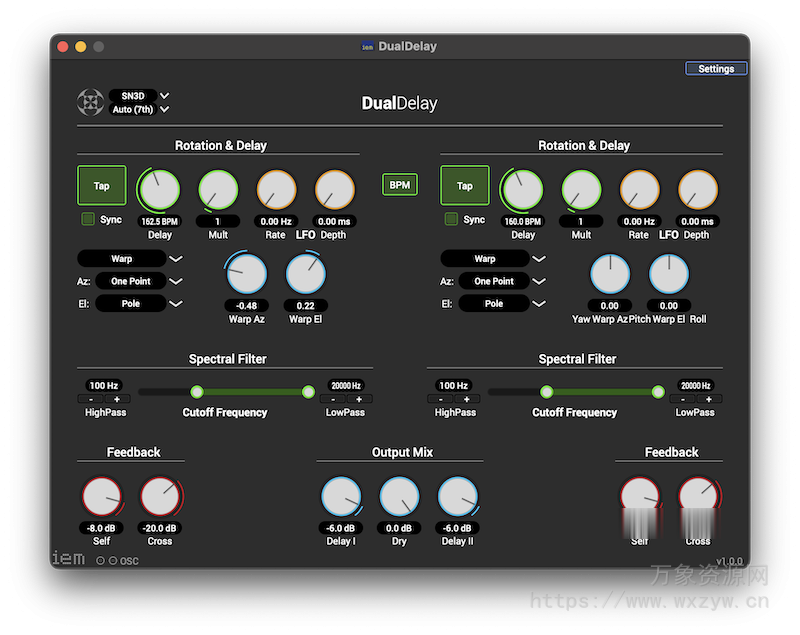Image resolution: width=800 pixels, height=635 pixels.
Task: Enable Sync in the right Rotation & Delay section
Action: pos(449,219)
